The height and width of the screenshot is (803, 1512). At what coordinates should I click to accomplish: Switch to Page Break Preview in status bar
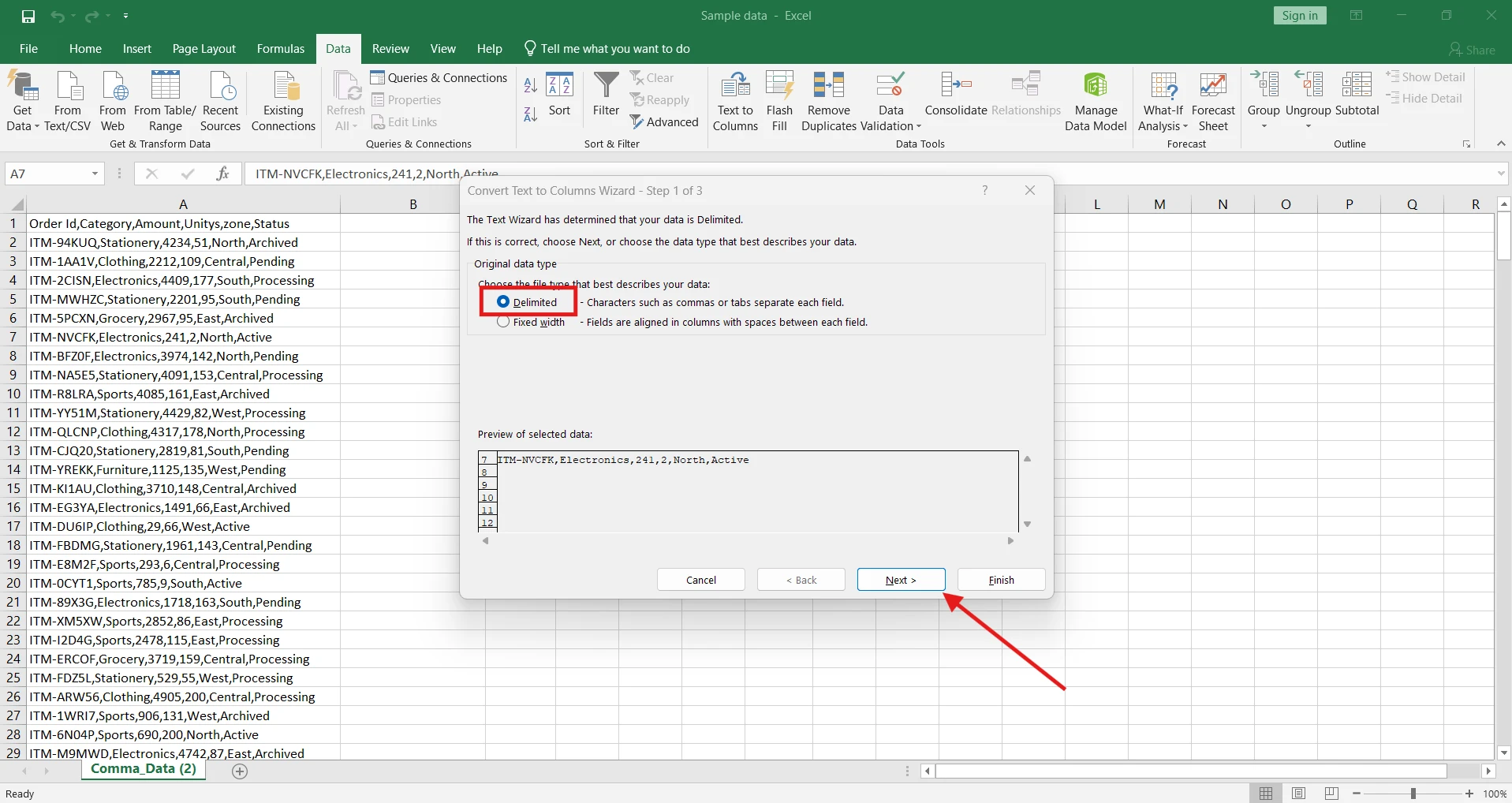click(x=1331, y=794)
